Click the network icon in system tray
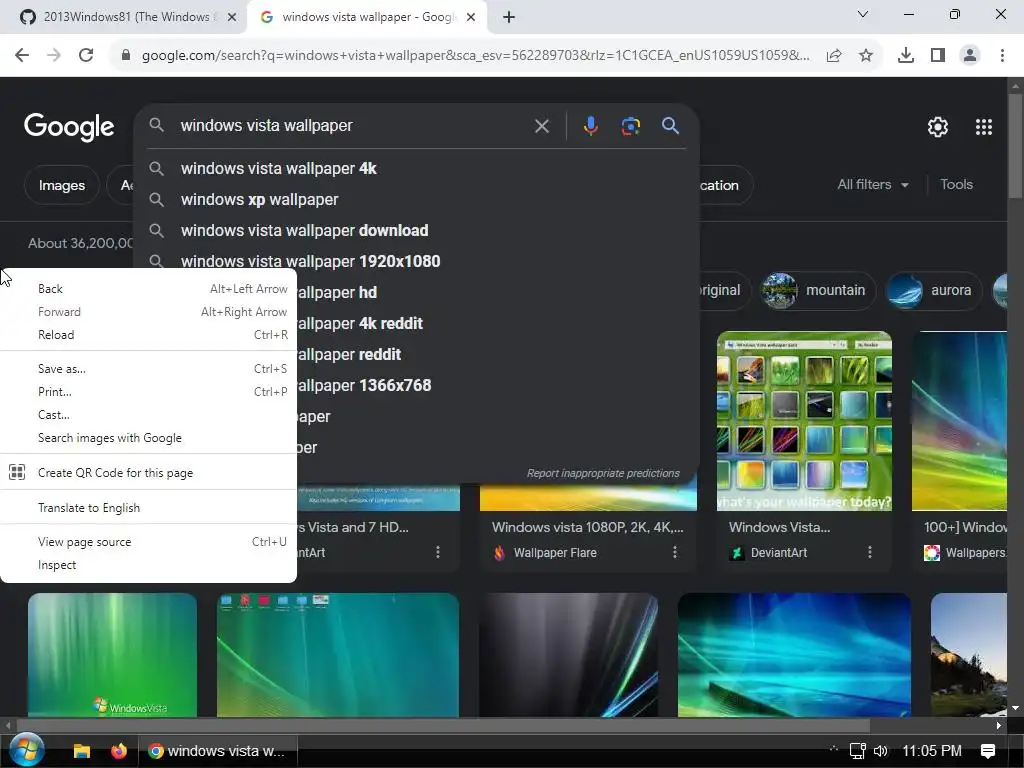Screen dimensions: 1024x768 pos(857,751)
